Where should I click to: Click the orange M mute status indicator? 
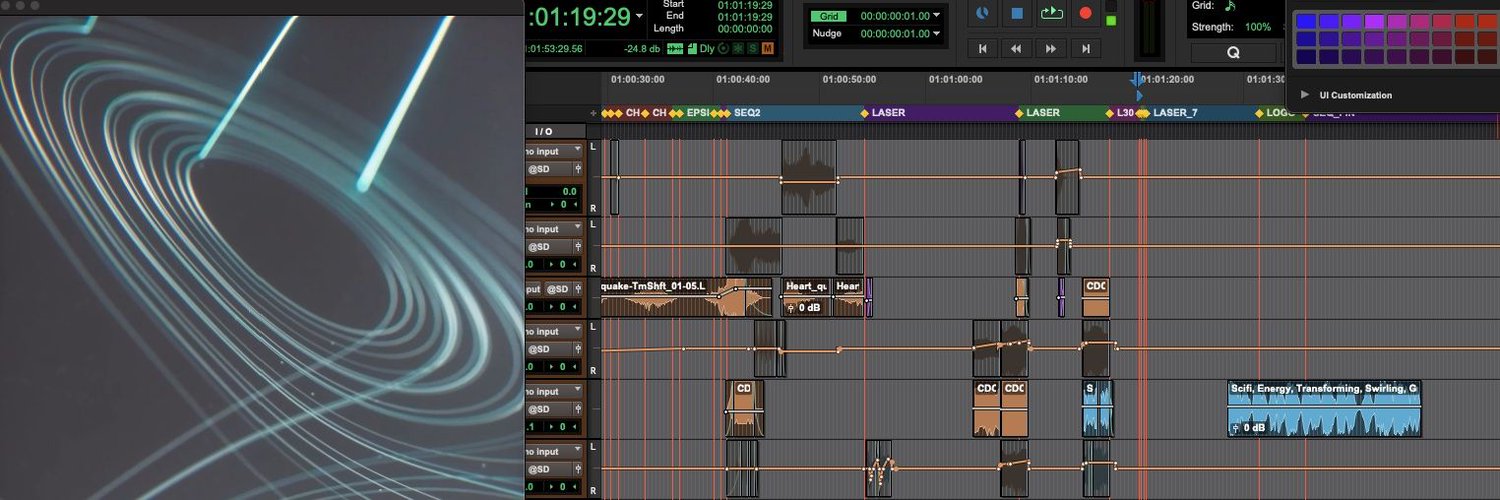coord(767,48)
